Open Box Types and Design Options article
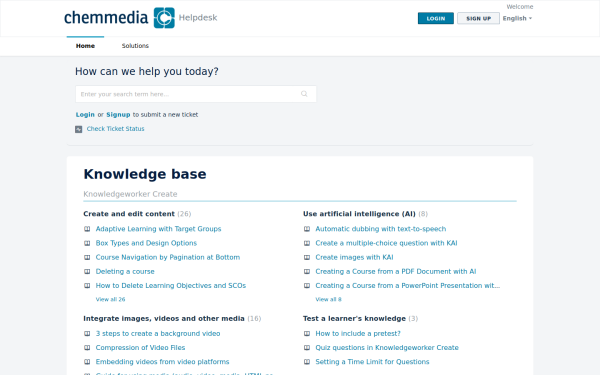The width and height of the screenshot is (600, 375). (146, 243)
